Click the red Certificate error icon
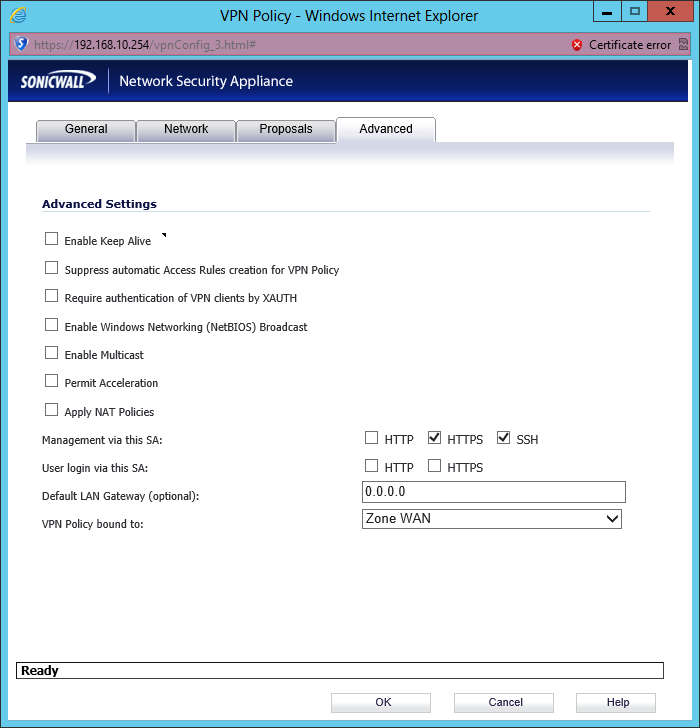 point(576,45)
